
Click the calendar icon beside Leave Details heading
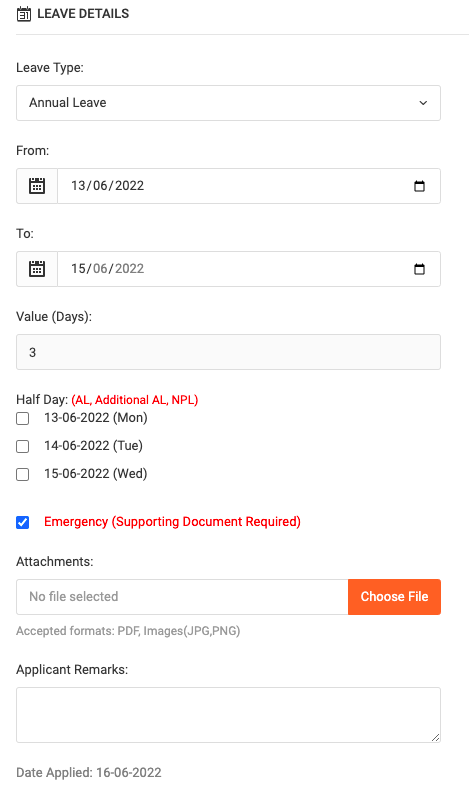click(24, 14)
